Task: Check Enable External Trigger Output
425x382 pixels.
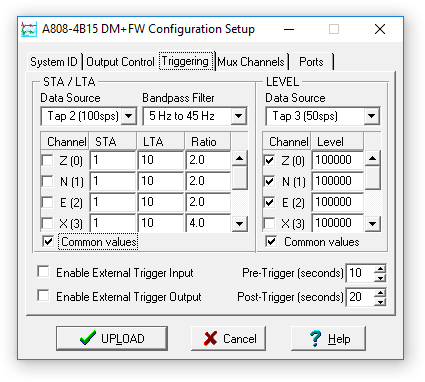Action: [x=43, y=296]
